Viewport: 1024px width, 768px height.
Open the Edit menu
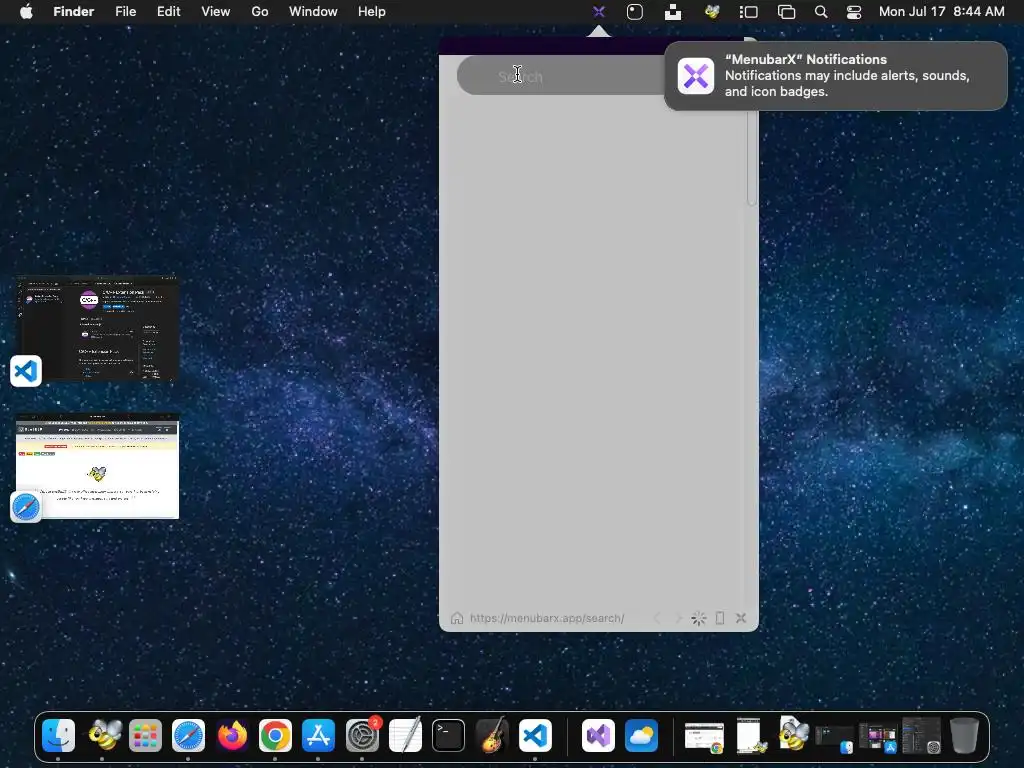coord(168,12)
